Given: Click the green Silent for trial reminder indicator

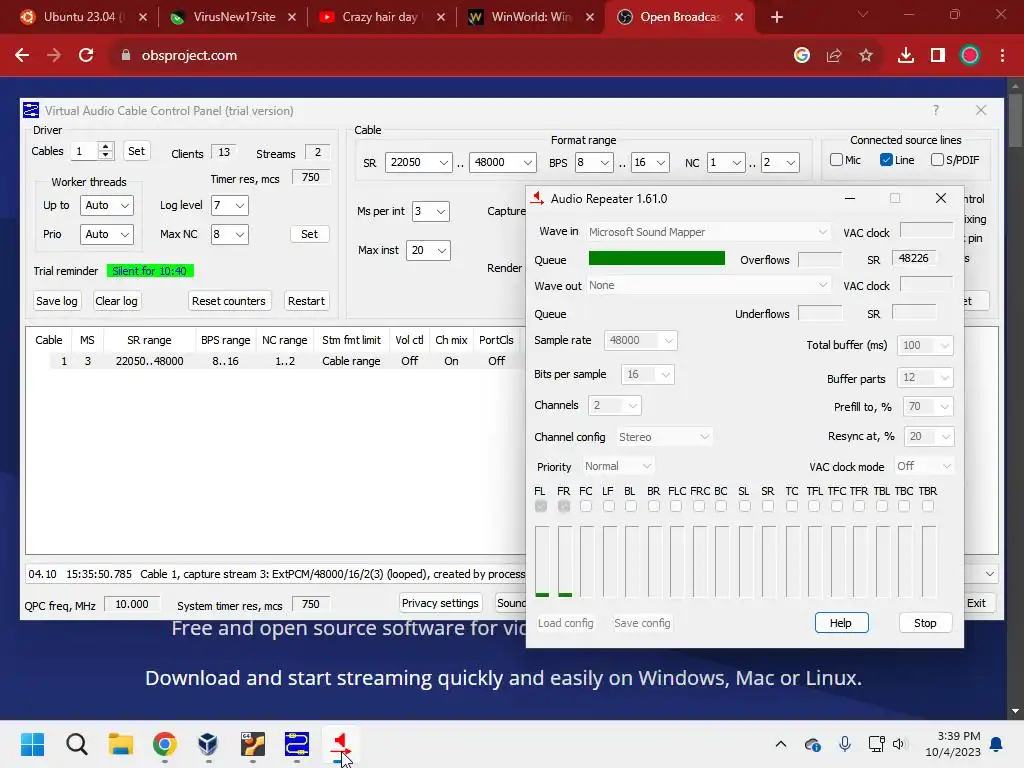Looking at the screenshot, I should (150, 271).
